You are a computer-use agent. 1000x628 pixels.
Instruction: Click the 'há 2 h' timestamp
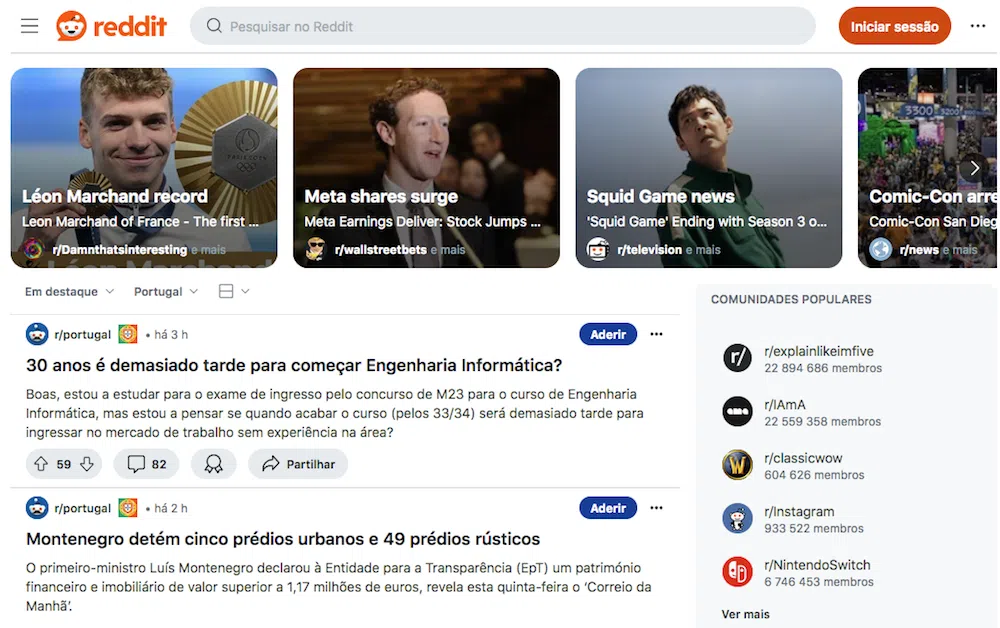click(x=171, y=509)
